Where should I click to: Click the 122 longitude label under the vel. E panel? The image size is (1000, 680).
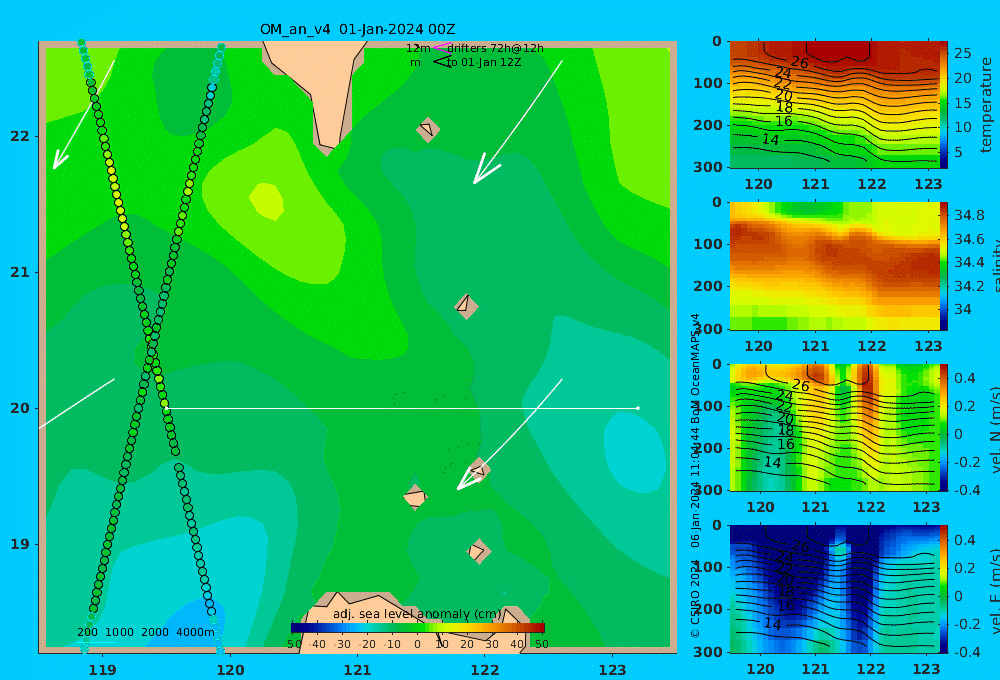tap(871, 669)
